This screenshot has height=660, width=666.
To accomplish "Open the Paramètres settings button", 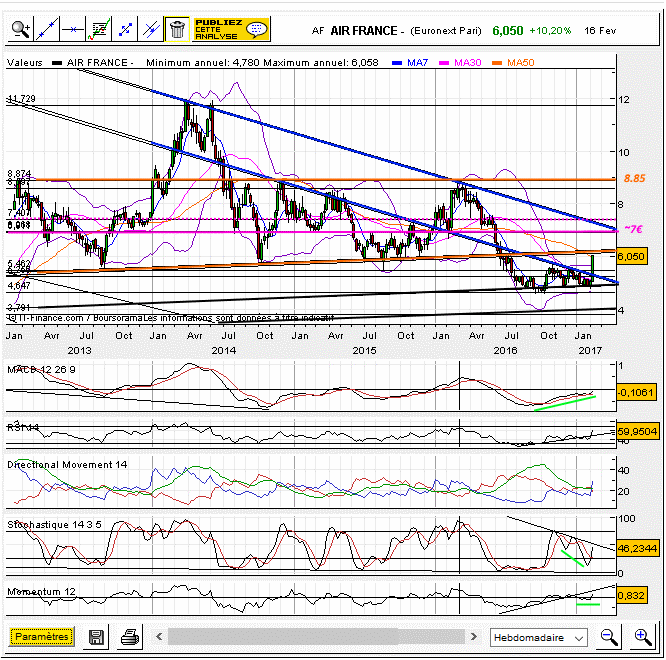I will [42, 637].
